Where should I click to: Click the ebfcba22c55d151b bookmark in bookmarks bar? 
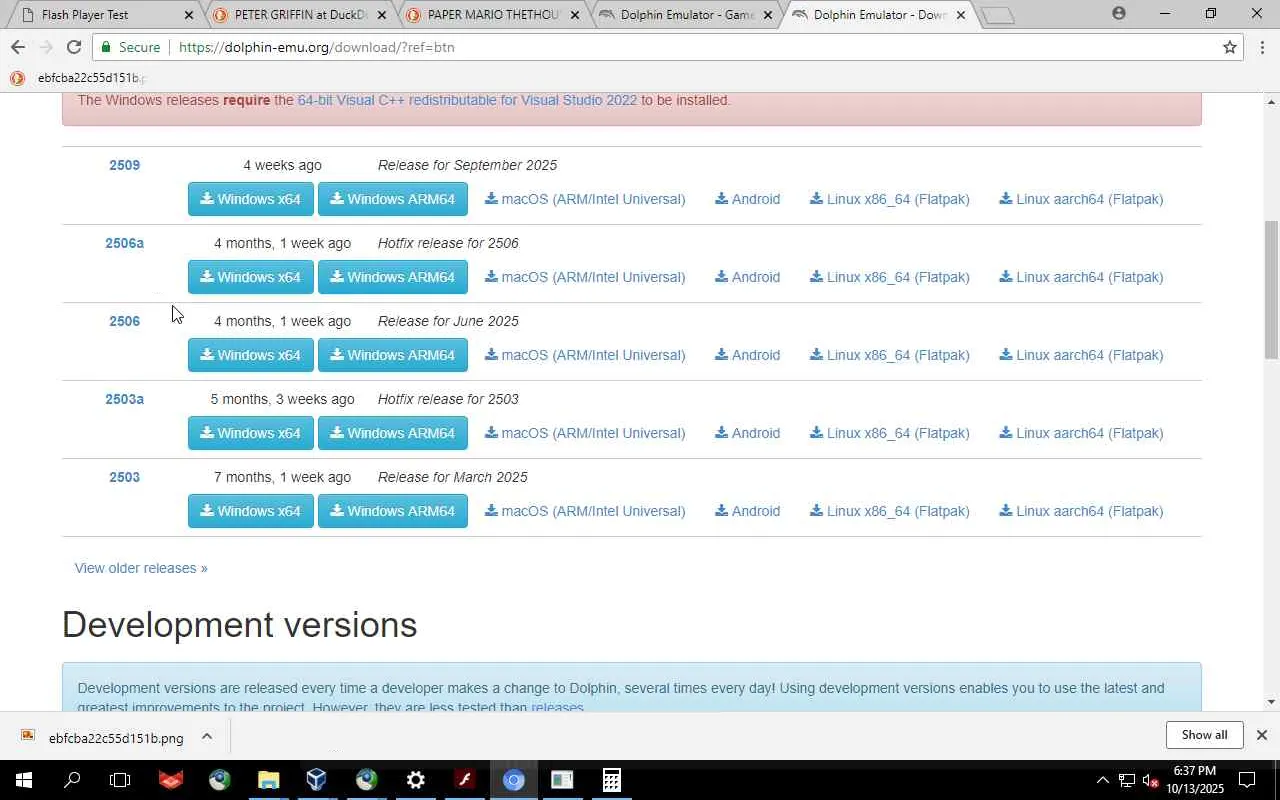click(x=78, y=78)
